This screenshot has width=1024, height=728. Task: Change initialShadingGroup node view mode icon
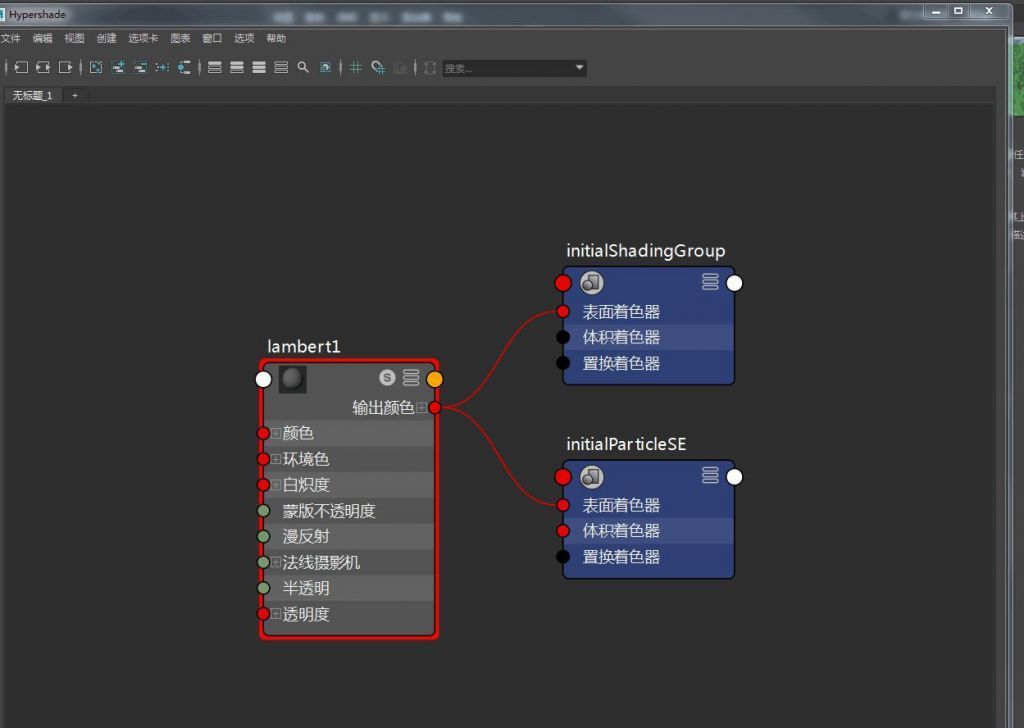coord(710,282)
